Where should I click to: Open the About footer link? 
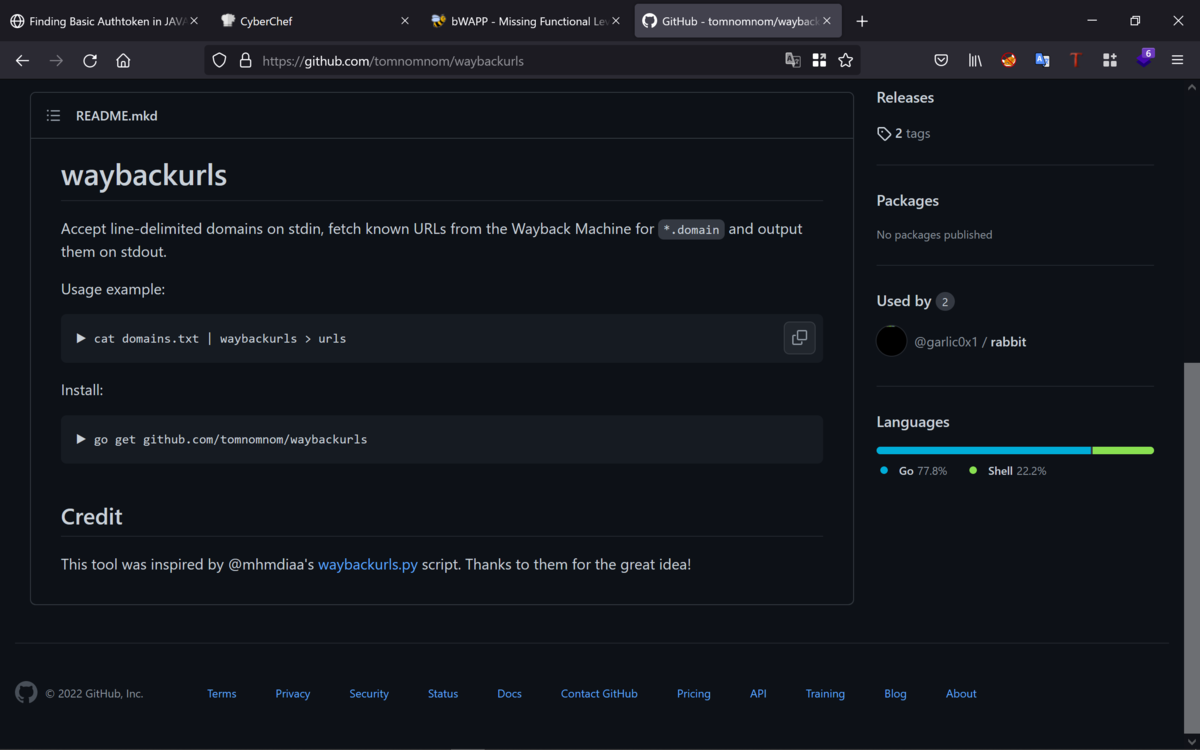coord(961,693)
